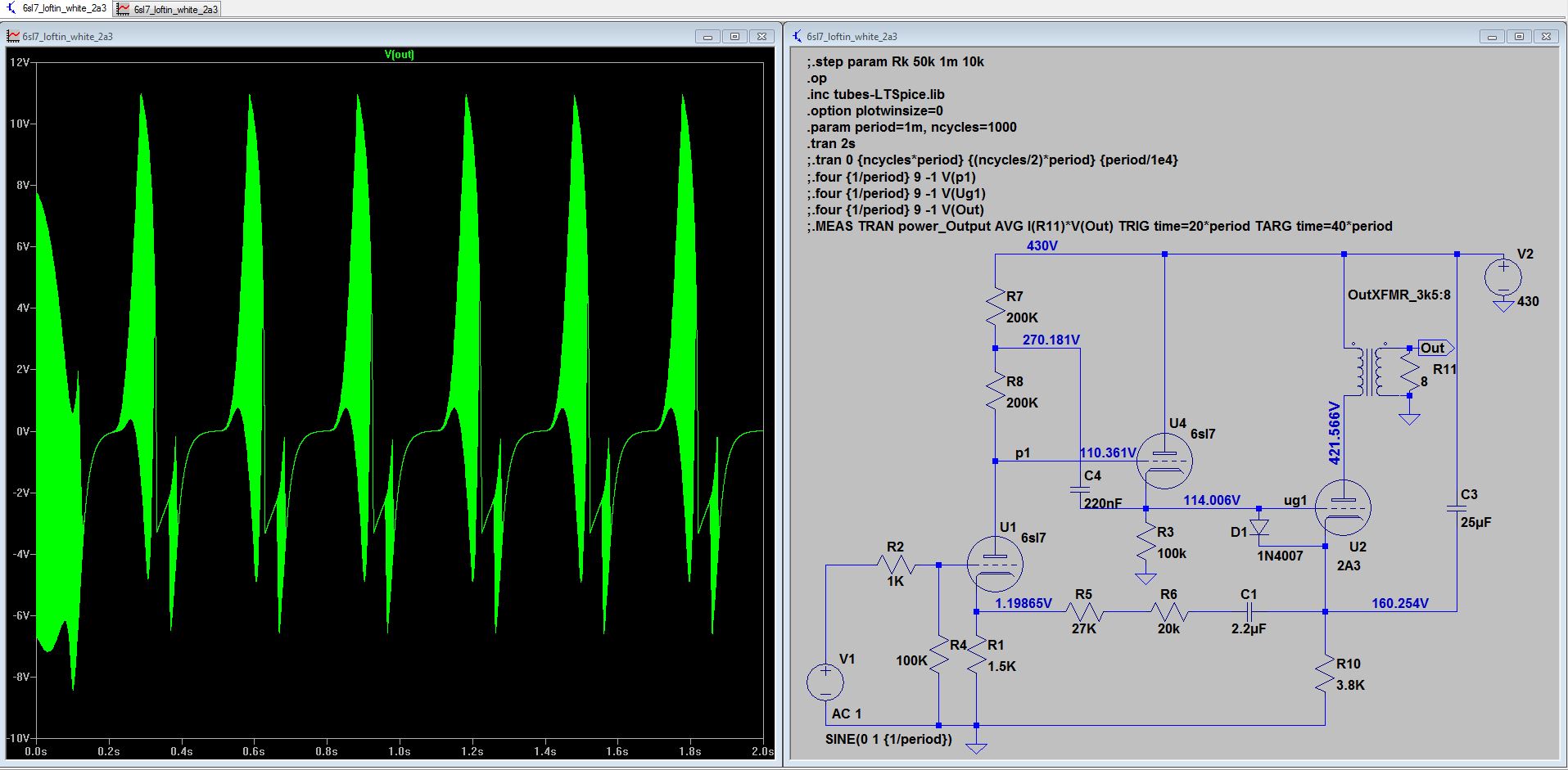
Task: Click capacitor C1 2.2µF symbol
Action: (x=1249, y=611)
